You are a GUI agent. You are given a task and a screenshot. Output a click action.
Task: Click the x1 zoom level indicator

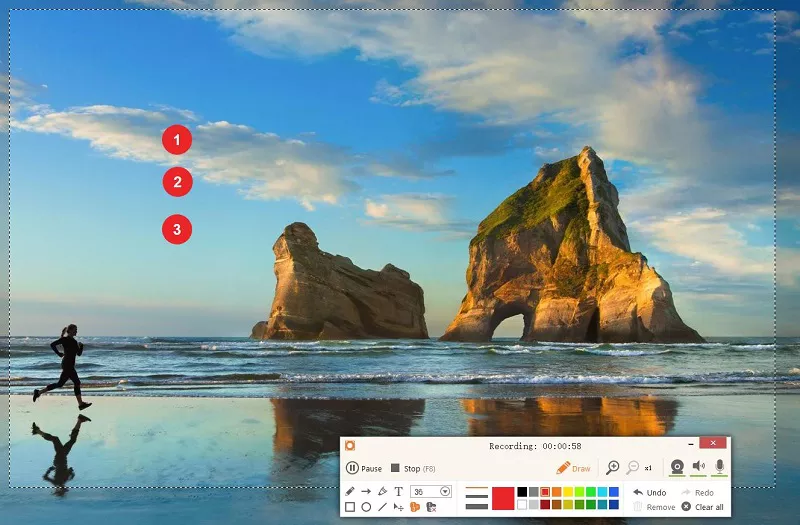point(648,468)
